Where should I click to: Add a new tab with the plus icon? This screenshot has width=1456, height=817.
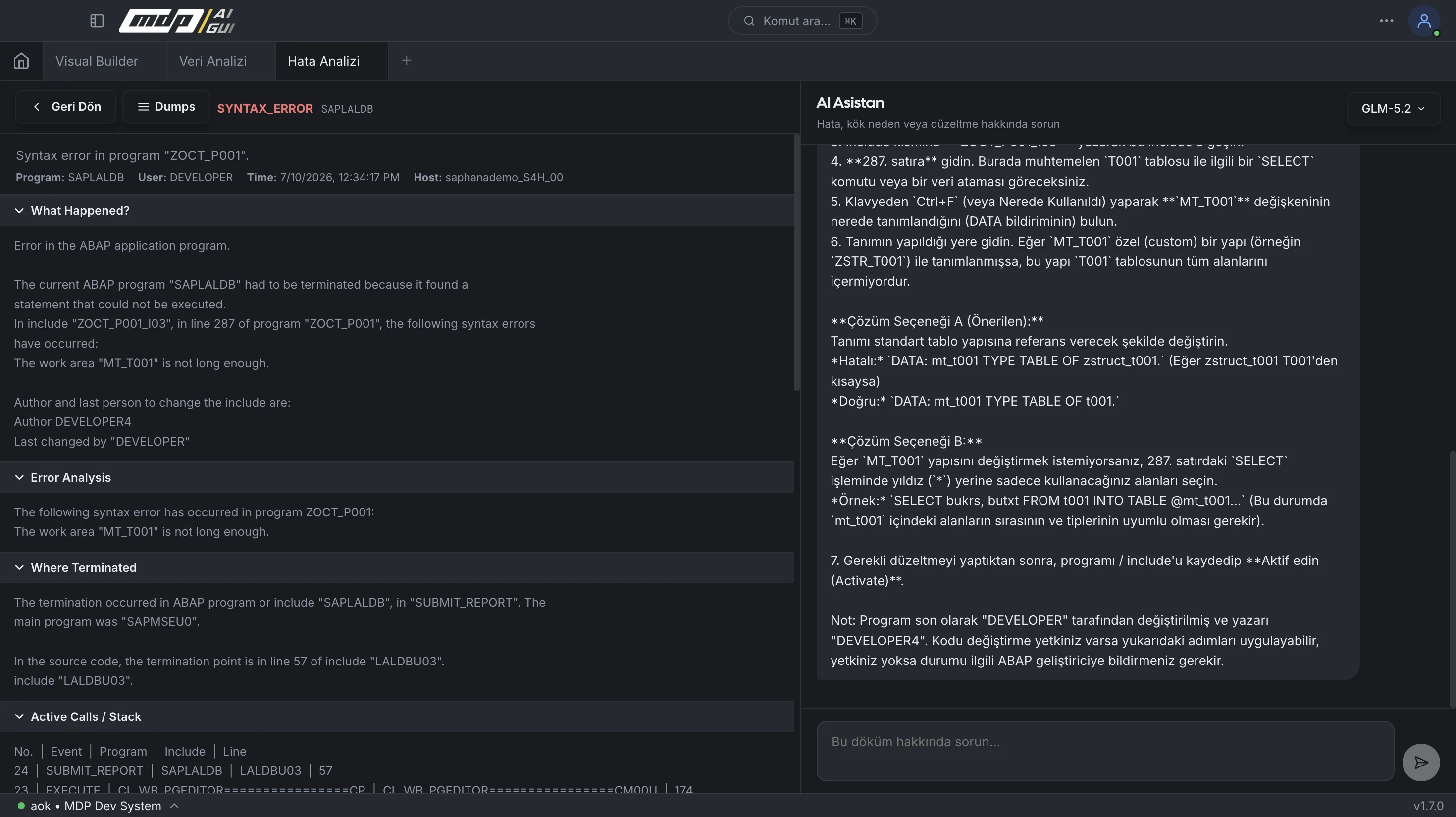407,61
